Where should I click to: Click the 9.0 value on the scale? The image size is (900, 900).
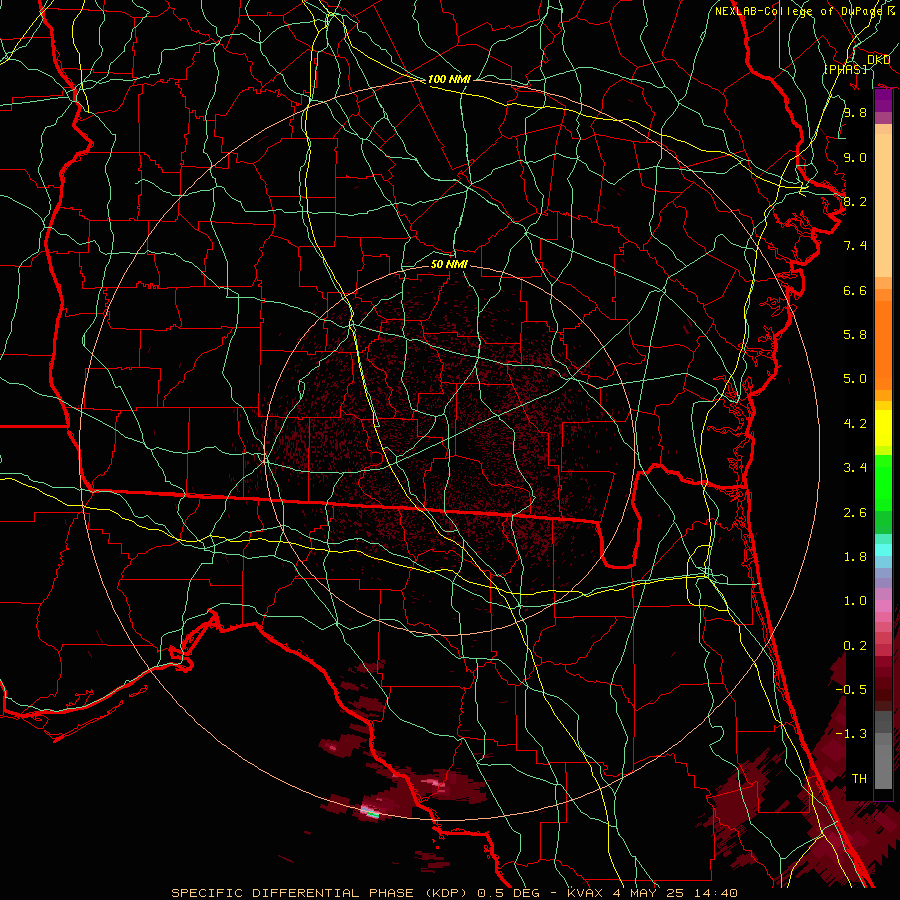855,157
